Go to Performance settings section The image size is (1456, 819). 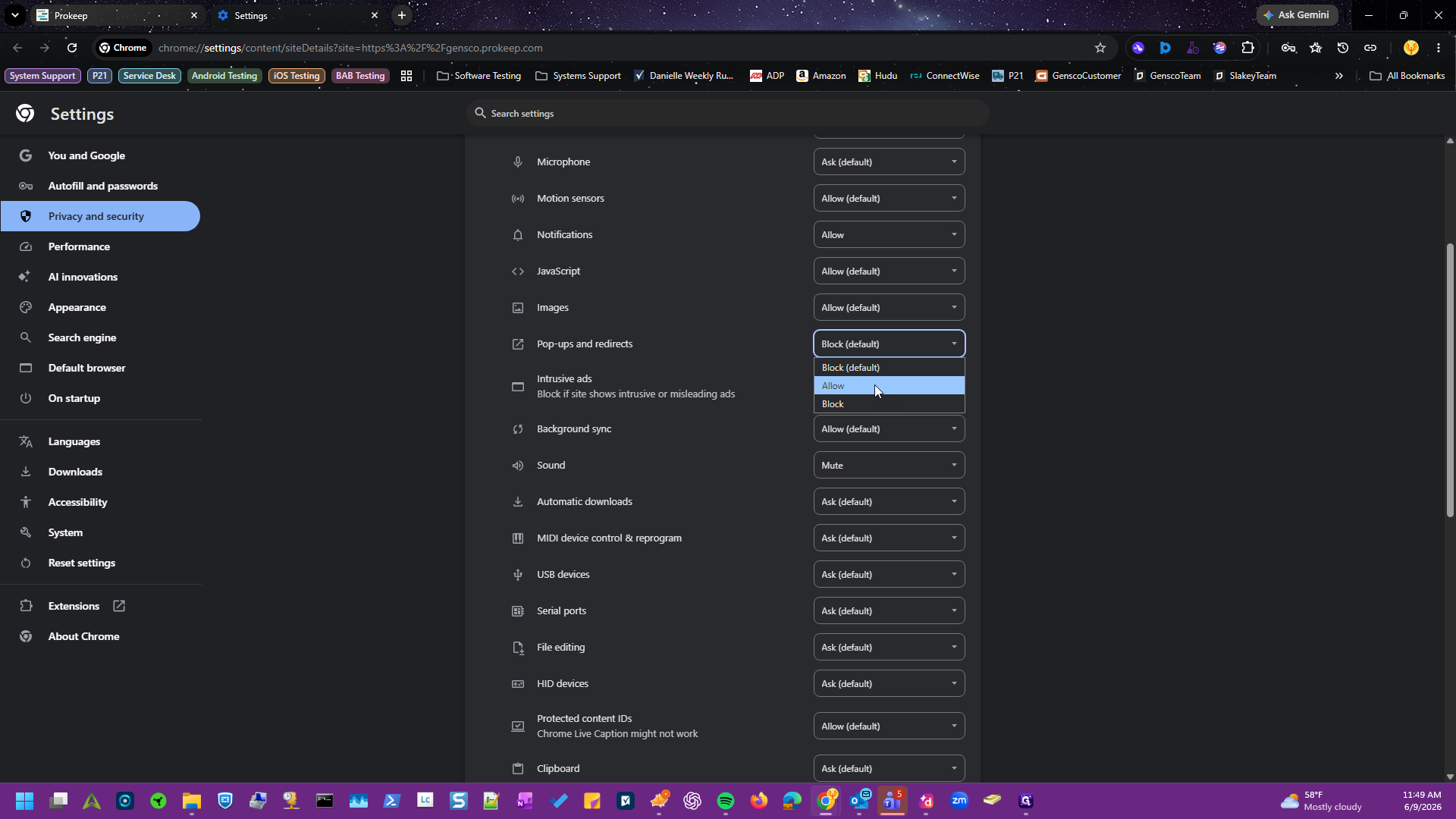coord(100,246)
